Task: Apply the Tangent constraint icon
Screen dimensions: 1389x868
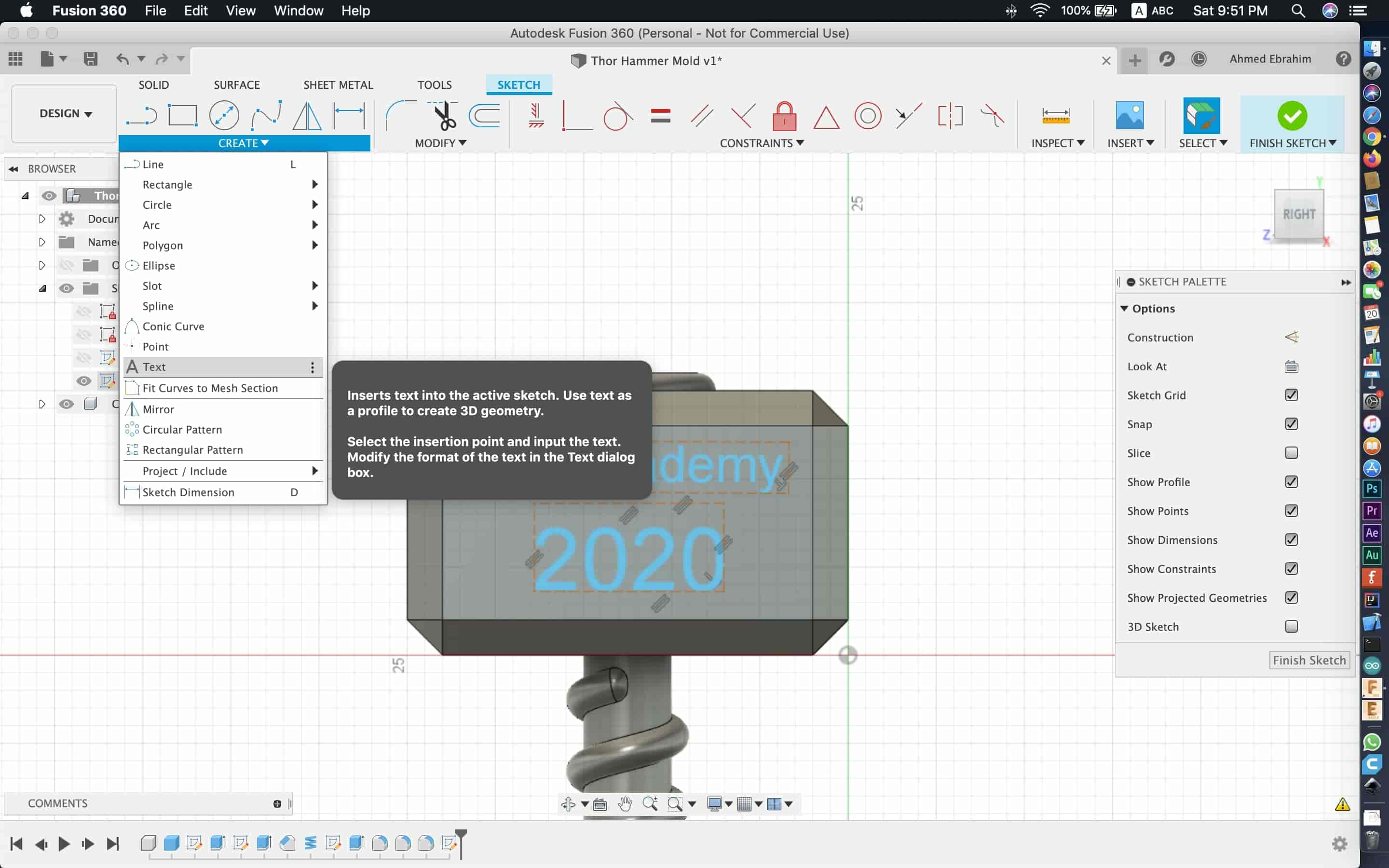Action: (618, 115)
